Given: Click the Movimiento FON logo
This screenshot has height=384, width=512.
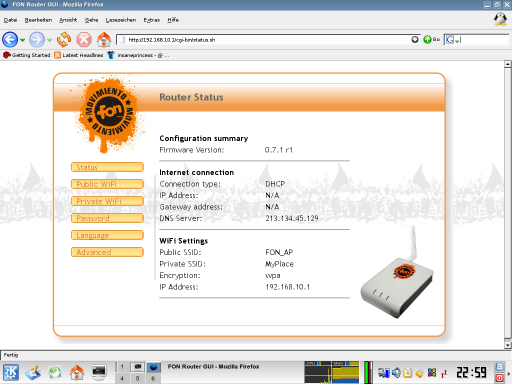Looking at the screenshot, I should tap(108, 113).
